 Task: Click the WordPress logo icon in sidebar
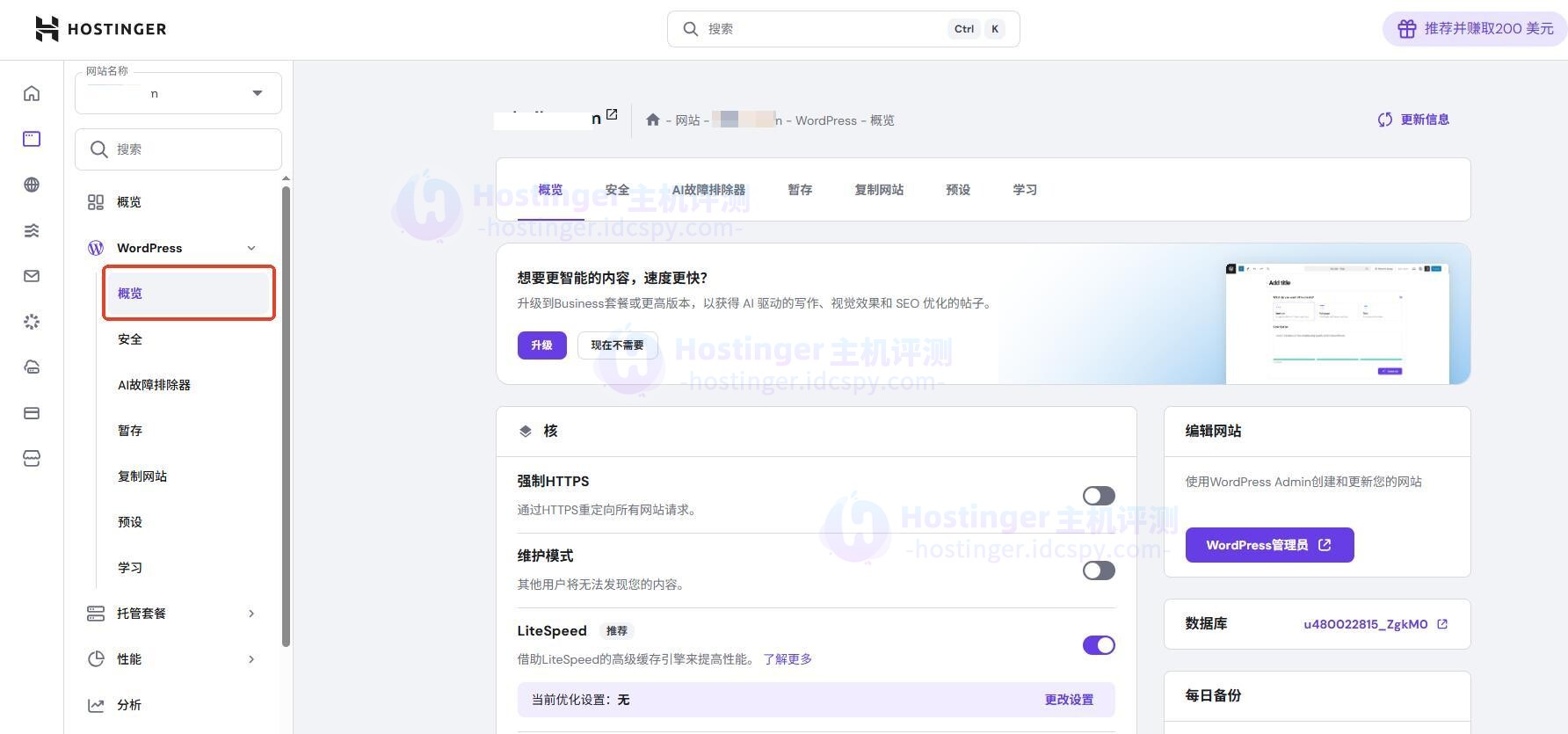pos(96,248)
